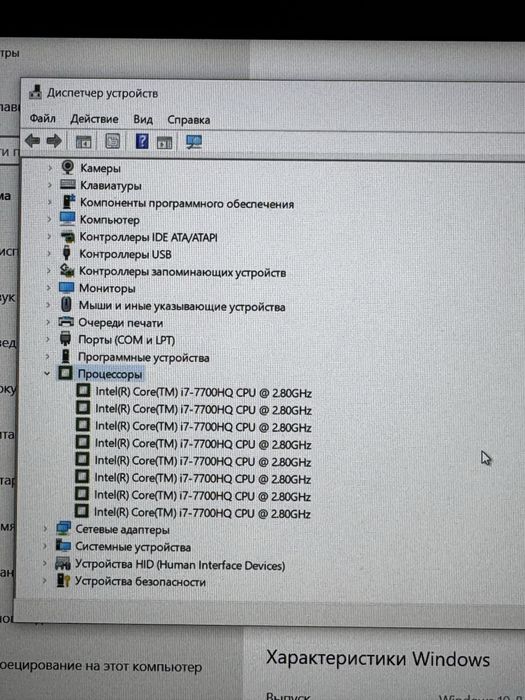525x700 pixels.
Task: Click the Камеры webcam icon
Action: pos(67,167)
